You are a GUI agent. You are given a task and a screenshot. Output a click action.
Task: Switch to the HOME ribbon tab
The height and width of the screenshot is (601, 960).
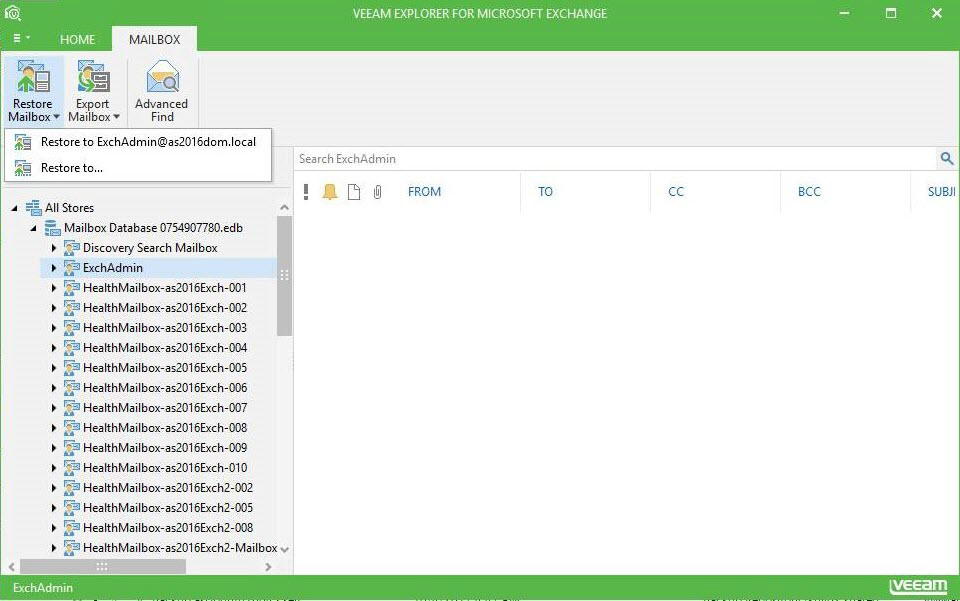click(x=77, y=39)
